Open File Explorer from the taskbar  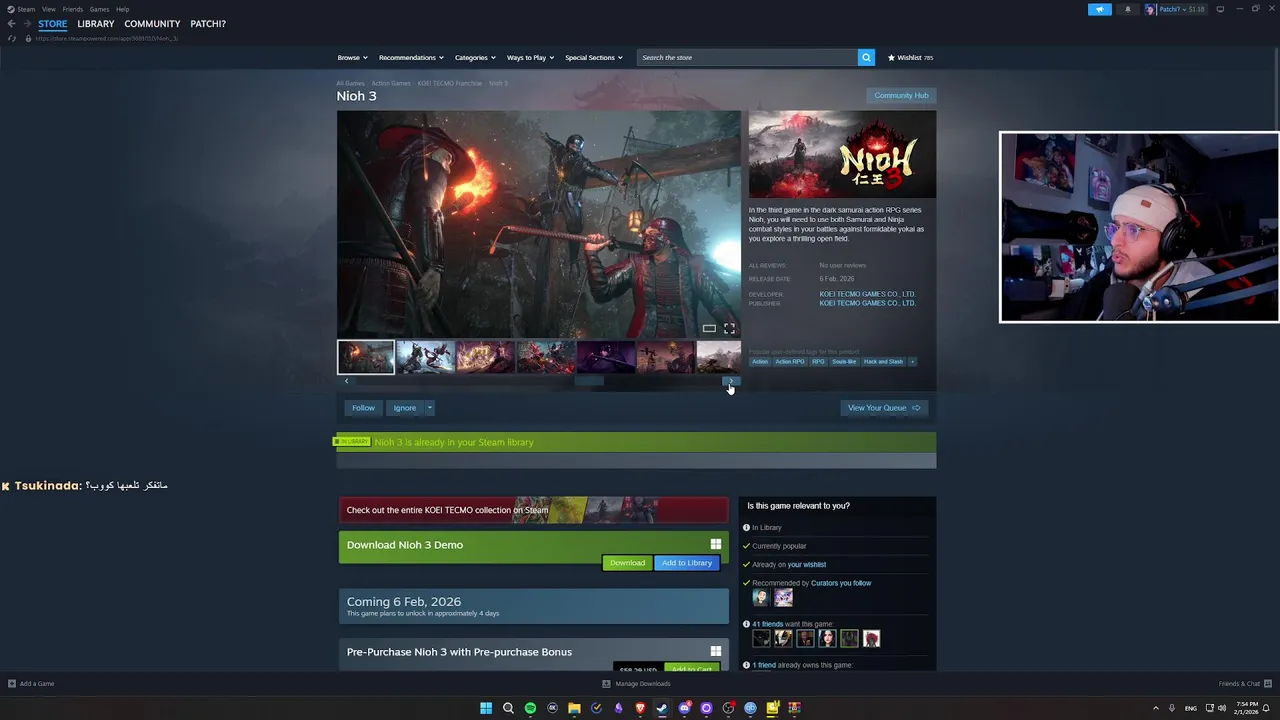[x=574, y=708]
